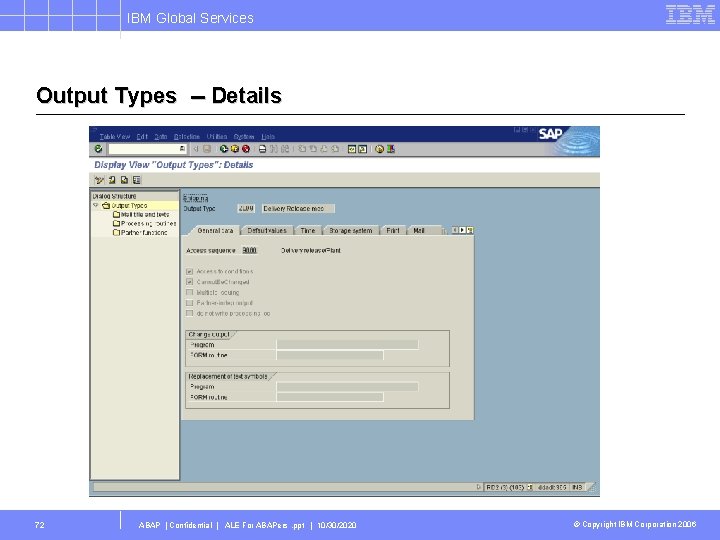The width and height of the screenshot is (720, 540).
Task: Click the Generate Shortcut icon
Action: pyautogui.click(x=363, y=149)
